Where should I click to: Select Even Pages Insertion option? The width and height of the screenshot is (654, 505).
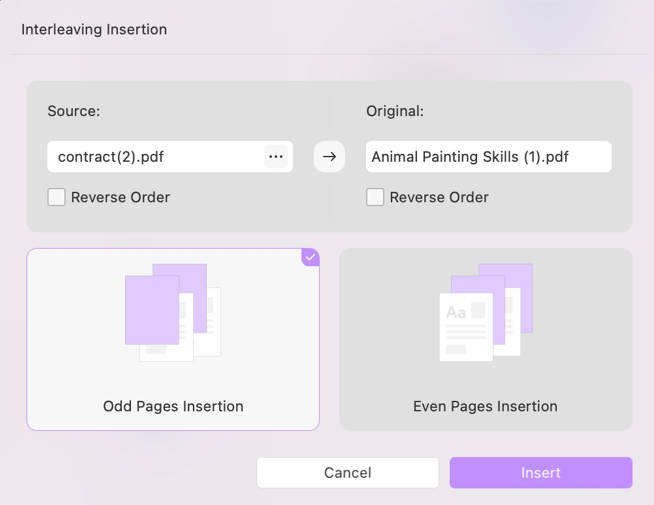click(x=485, y=339)
